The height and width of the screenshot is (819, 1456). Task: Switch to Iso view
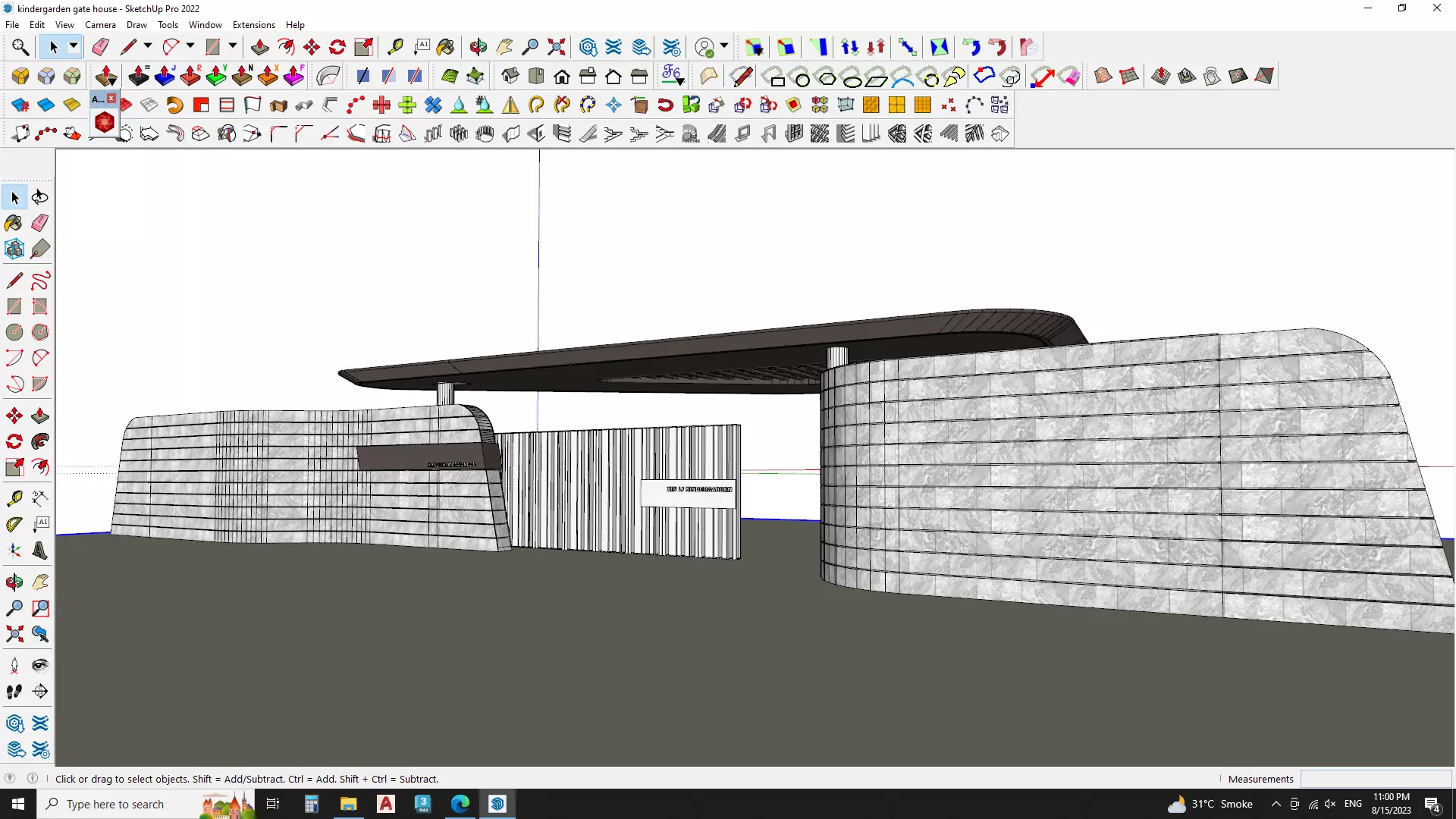point(510,76)
